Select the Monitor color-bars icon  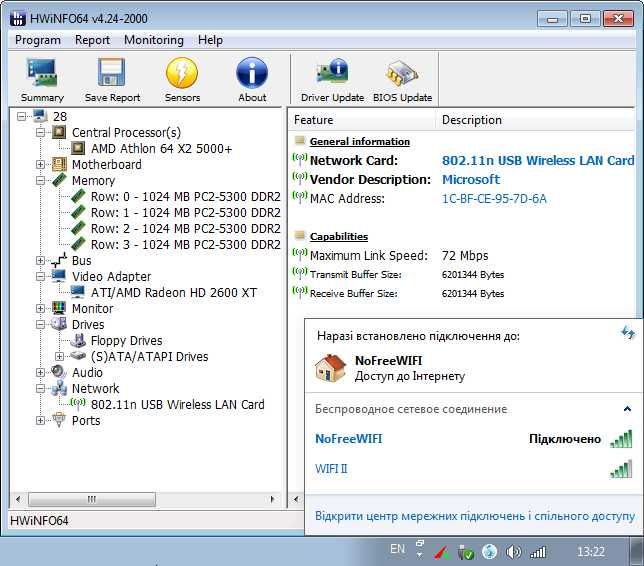point(59,308)
